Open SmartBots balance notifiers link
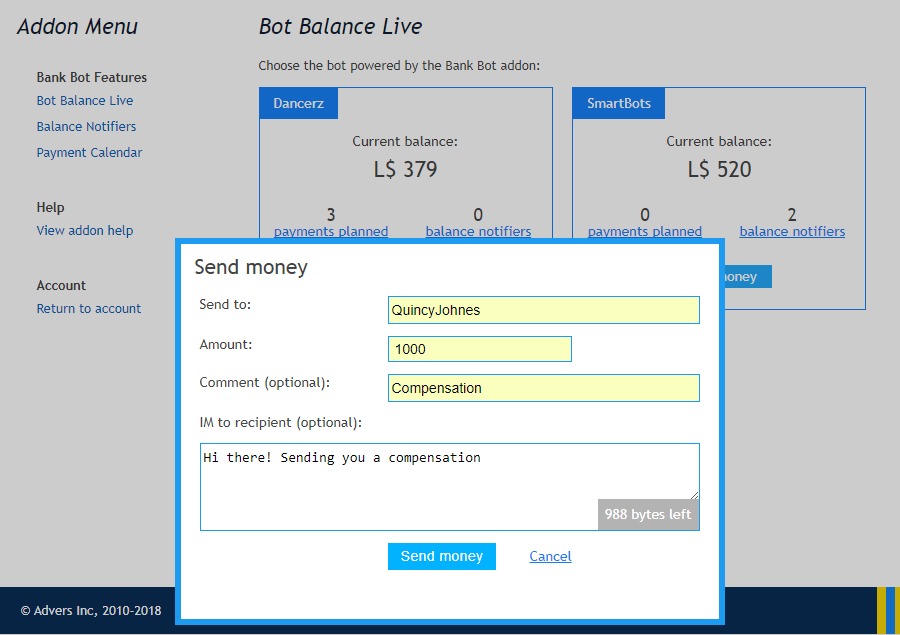The height and width of the screenshot is (635, 900). point(792,231)
